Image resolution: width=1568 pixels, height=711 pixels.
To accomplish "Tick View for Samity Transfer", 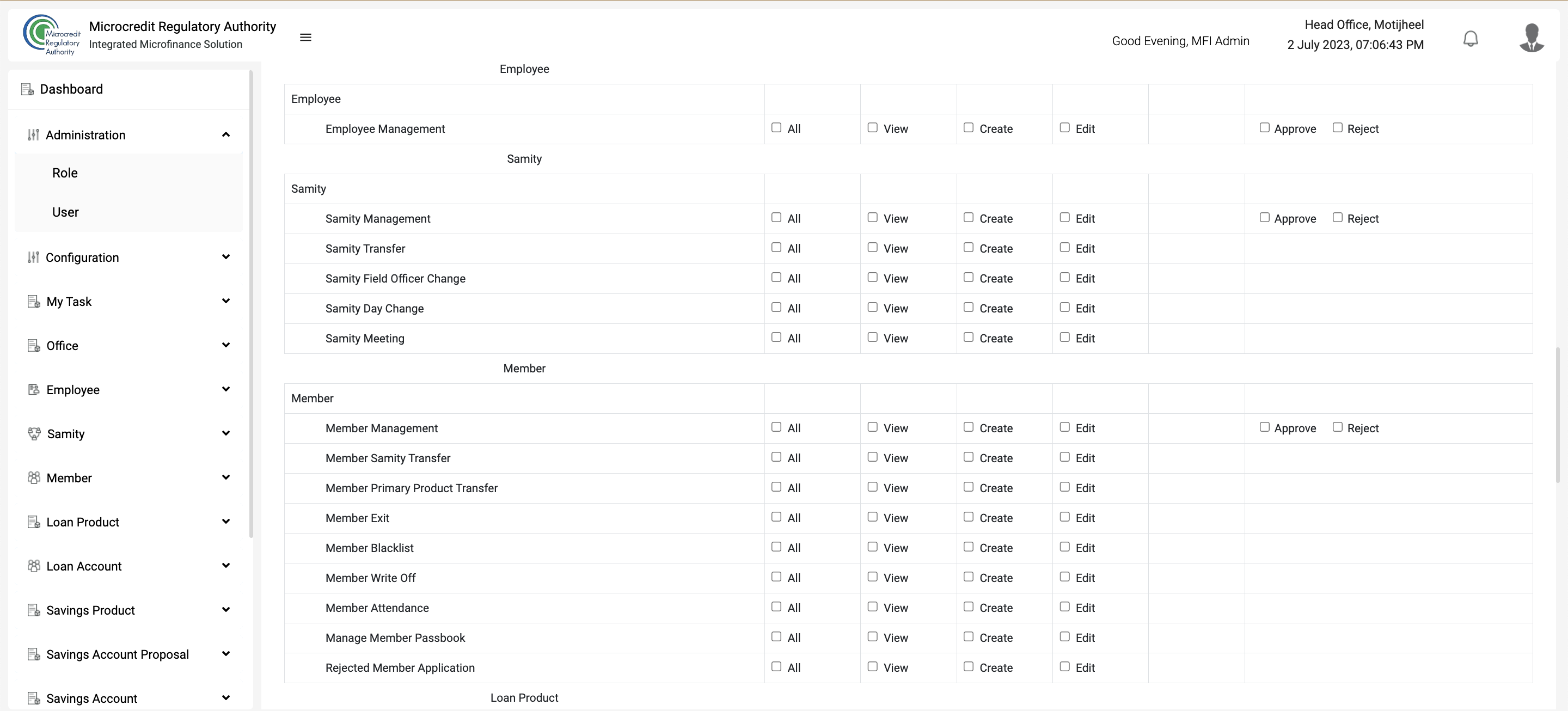I will (872, 248).
